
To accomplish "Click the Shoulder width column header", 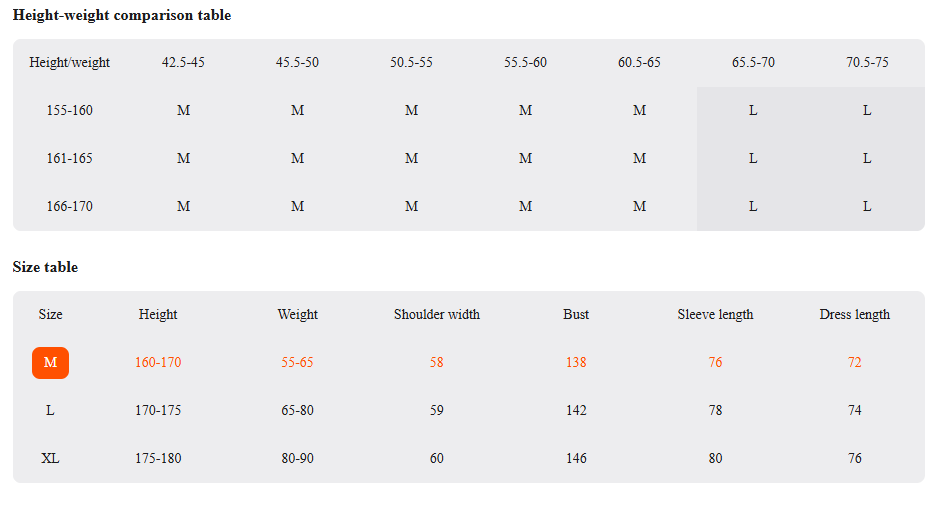I will tap(437, 314).
